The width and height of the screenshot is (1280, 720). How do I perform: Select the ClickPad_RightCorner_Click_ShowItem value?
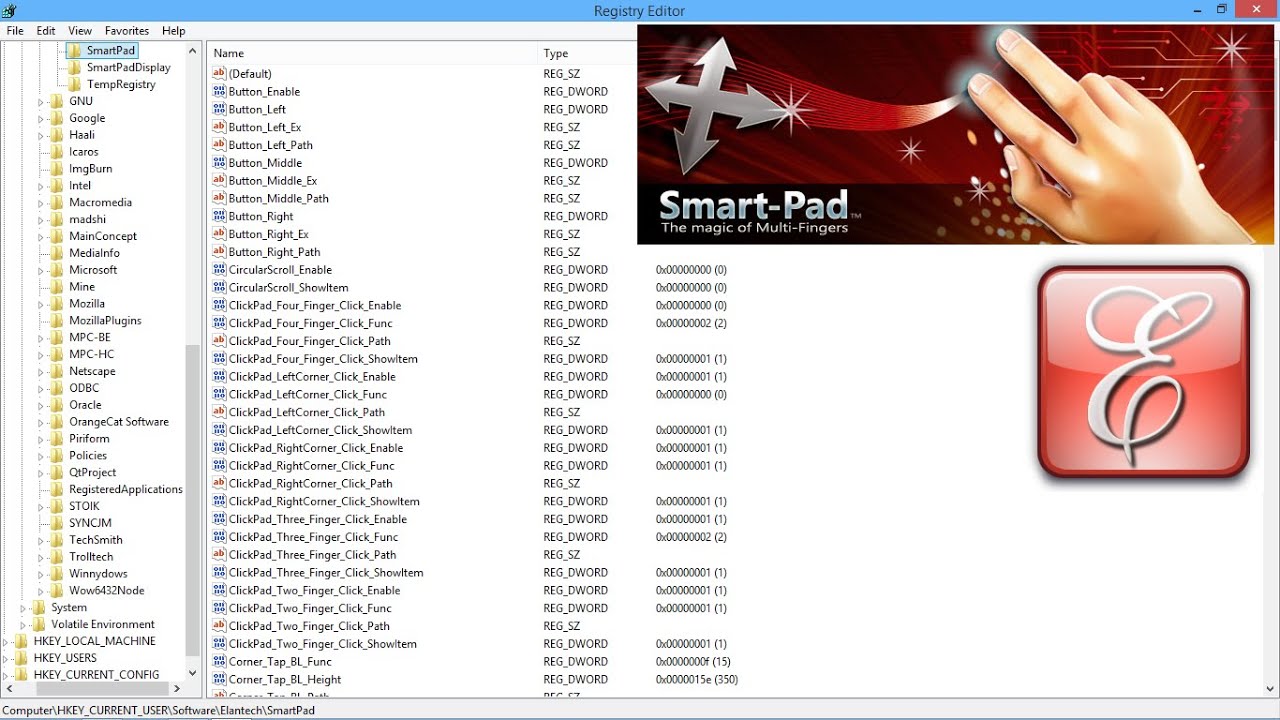(324, 502)
